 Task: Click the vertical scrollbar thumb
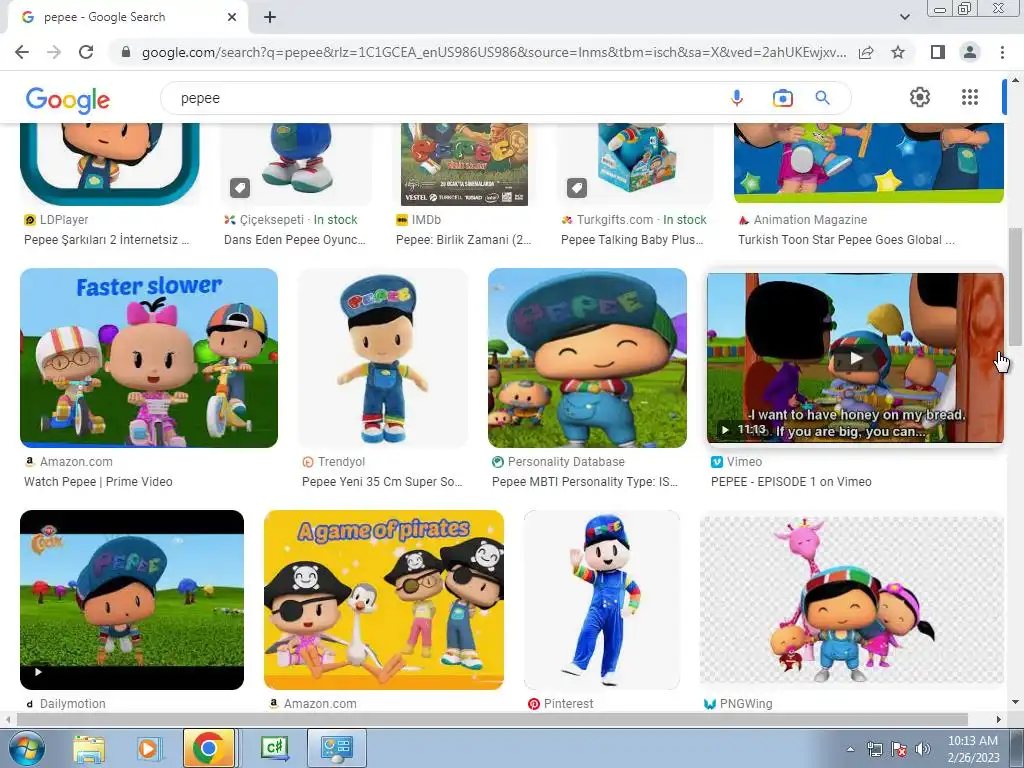[x=1015, y=287]
